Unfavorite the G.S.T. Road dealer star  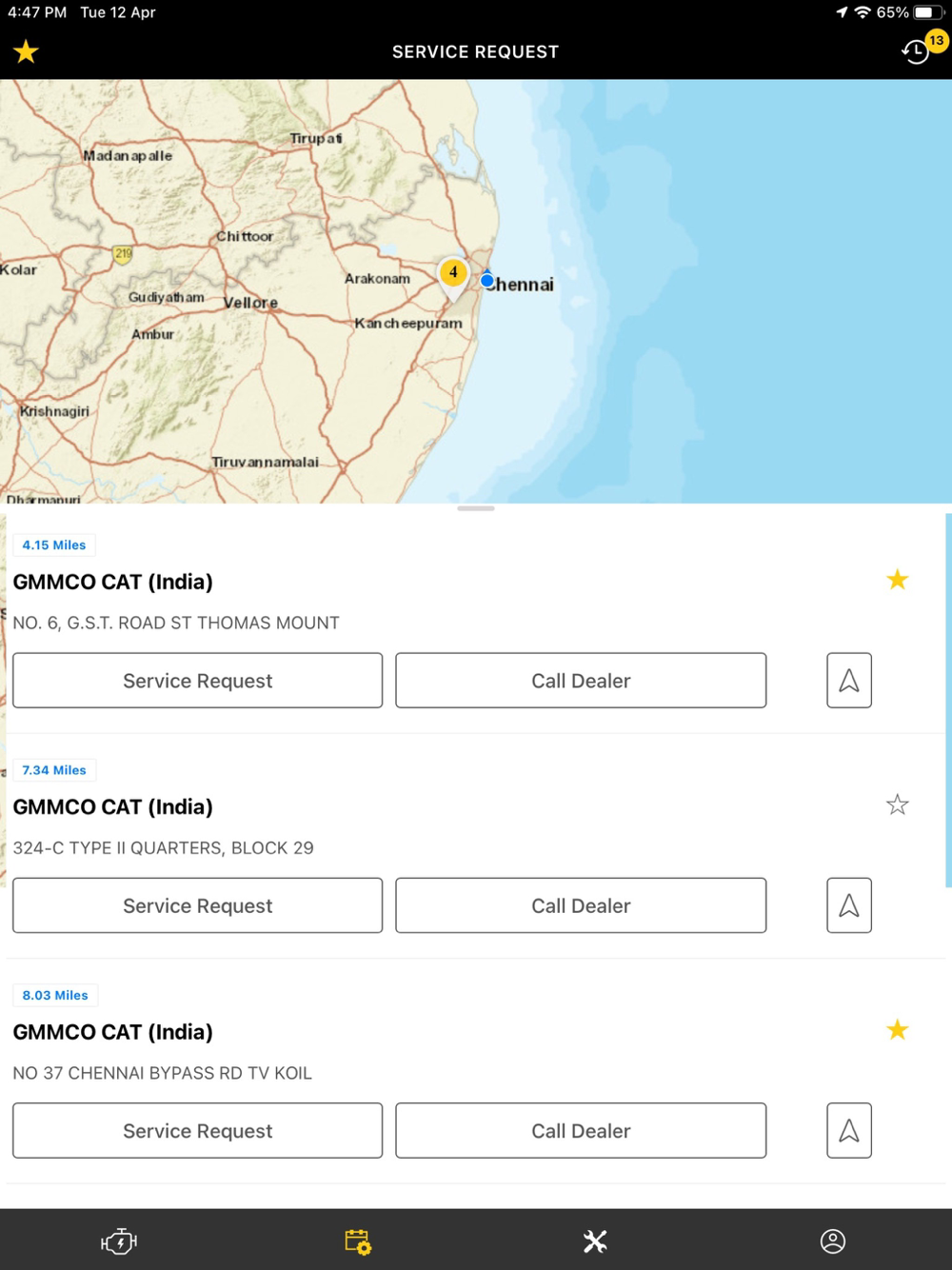(x=897, y=580)
